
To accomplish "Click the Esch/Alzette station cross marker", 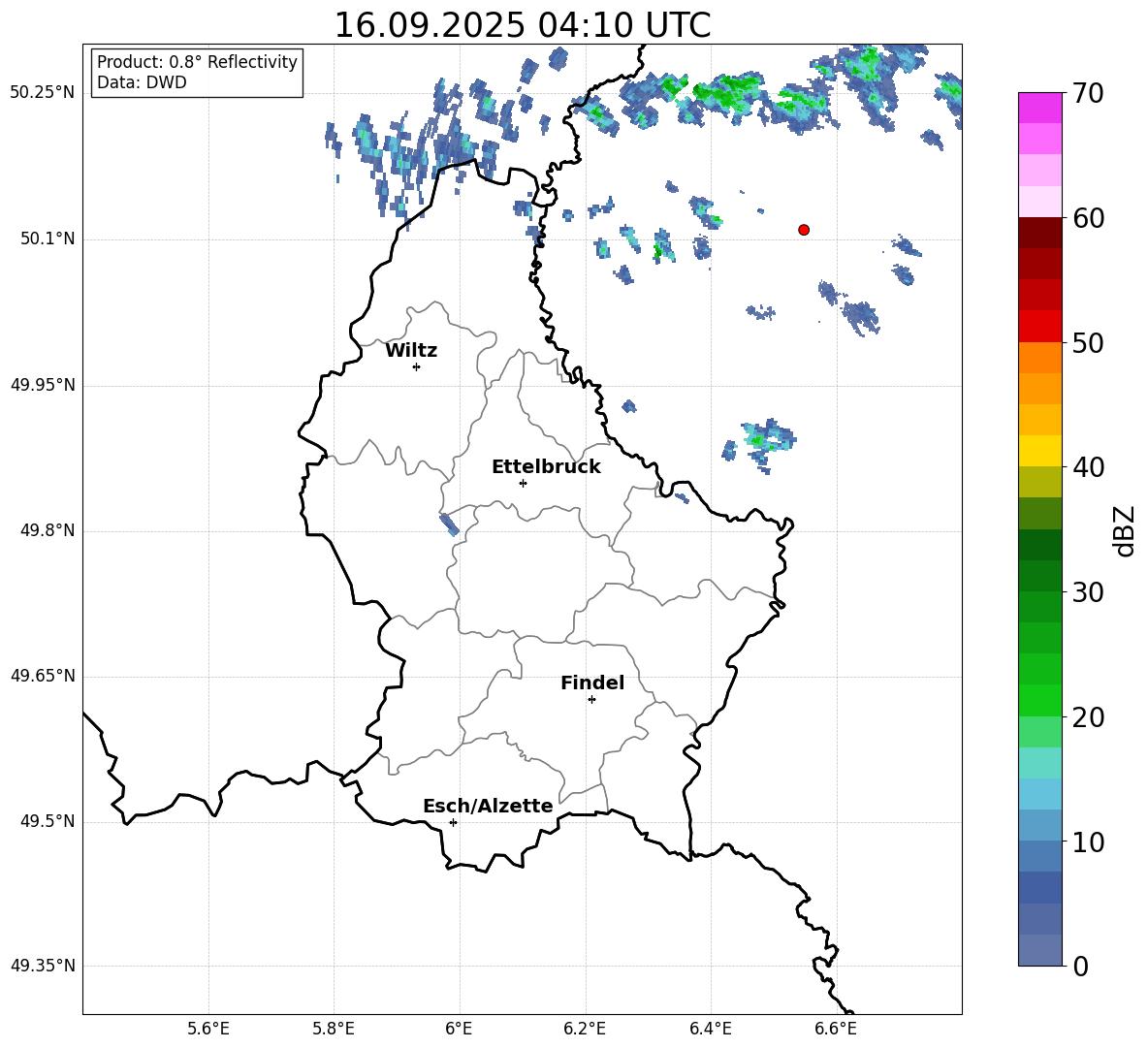I will [x=453, y=822].
